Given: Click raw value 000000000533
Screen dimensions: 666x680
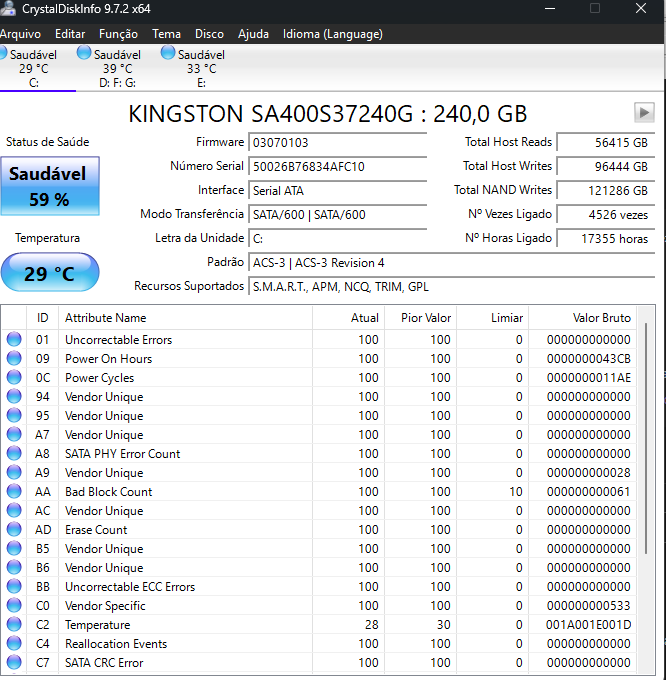Looking at the screenshot, I should 588,606.
